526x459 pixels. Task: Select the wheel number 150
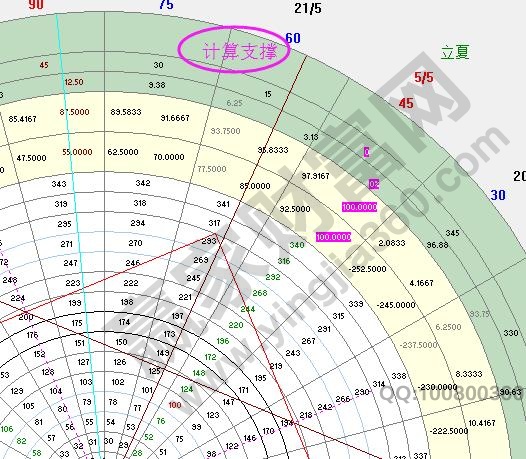(121, 342)
